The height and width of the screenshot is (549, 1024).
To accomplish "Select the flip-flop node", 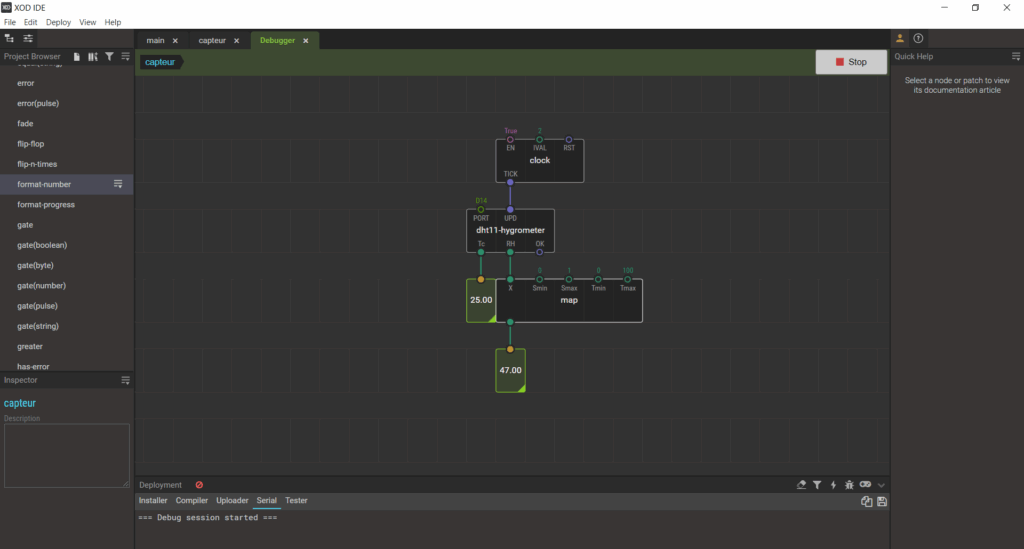I will coord(67,144).
